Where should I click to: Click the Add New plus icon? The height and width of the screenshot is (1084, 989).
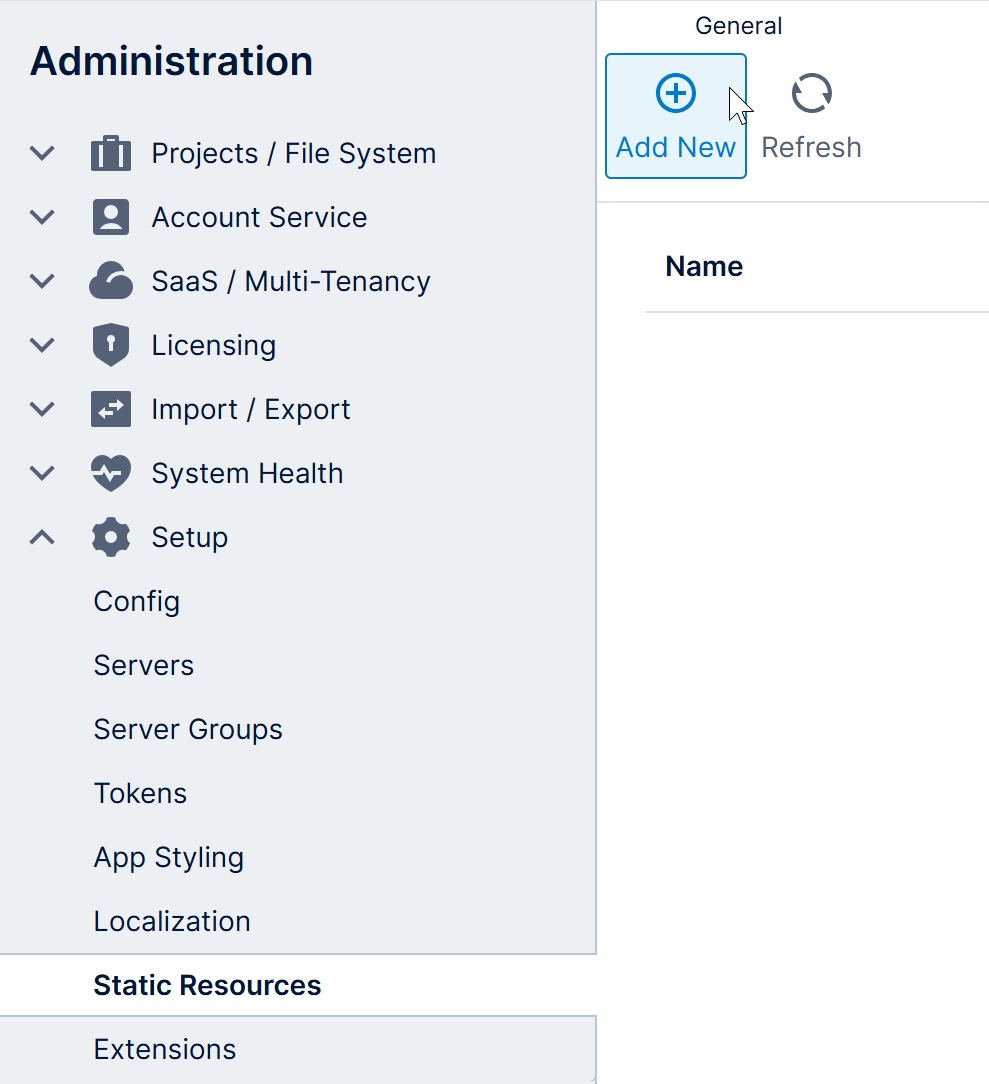coord(675,94)
